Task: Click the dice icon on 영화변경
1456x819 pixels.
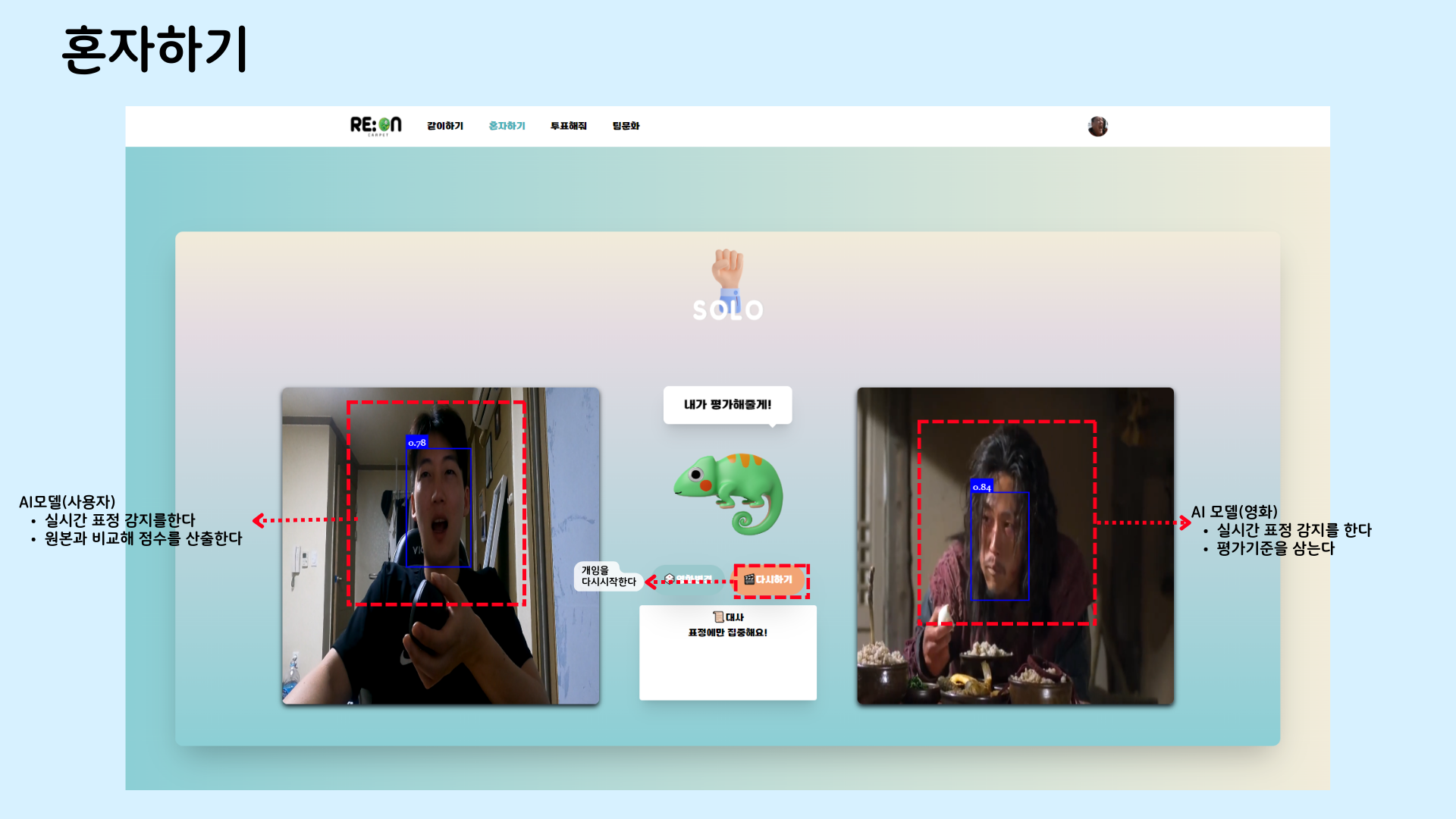Action: pyautogui.click(x=669, y=579)
